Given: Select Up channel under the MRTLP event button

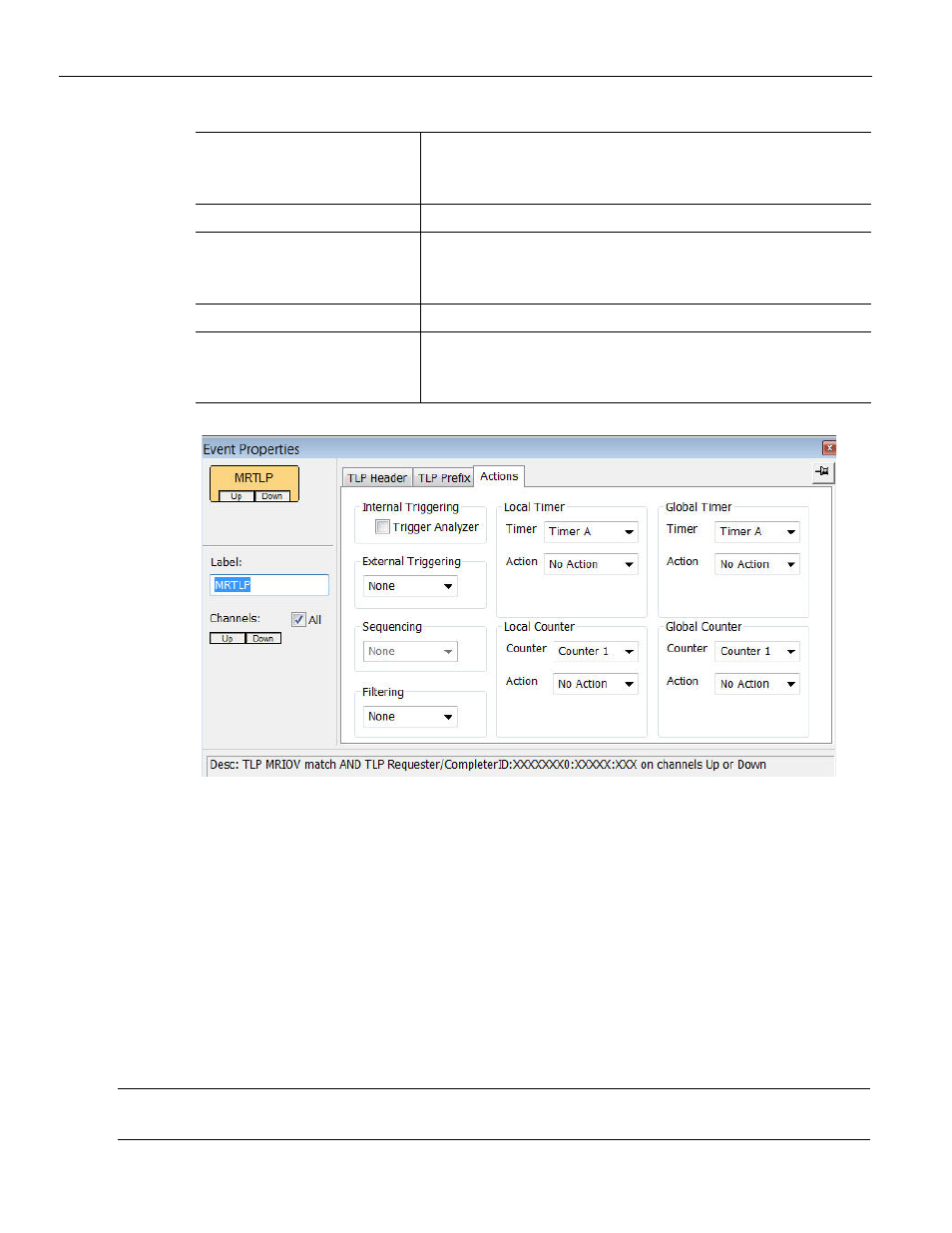Looking at the screenshot, I should click(237, 496).
